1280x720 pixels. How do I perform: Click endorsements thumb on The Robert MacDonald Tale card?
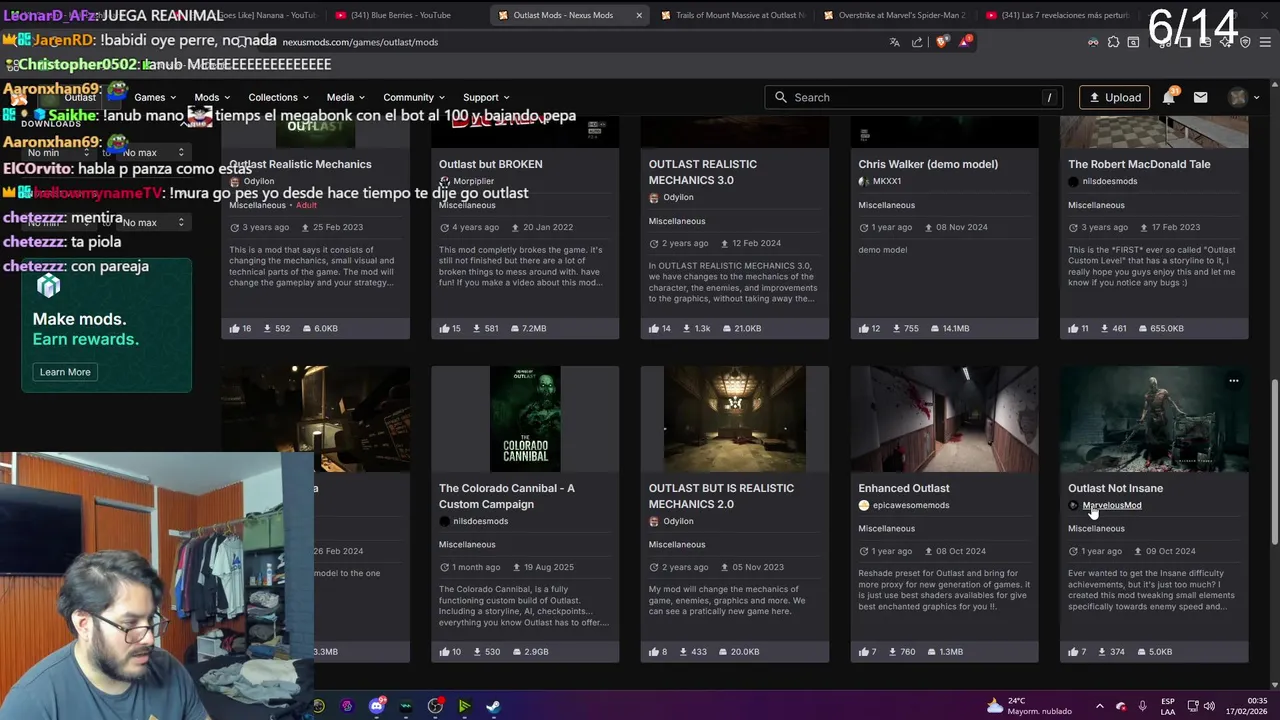[1073, 328]
